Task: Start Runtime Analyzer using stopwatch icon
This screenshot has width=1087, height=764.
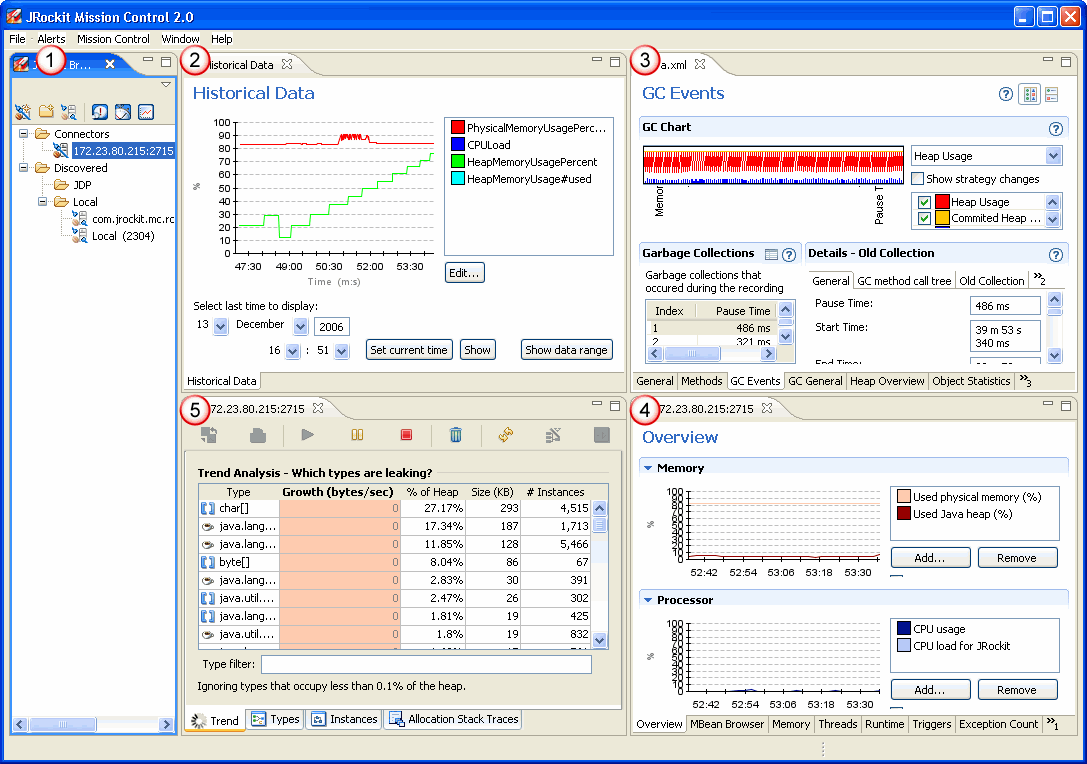Action: coord(123,112)
